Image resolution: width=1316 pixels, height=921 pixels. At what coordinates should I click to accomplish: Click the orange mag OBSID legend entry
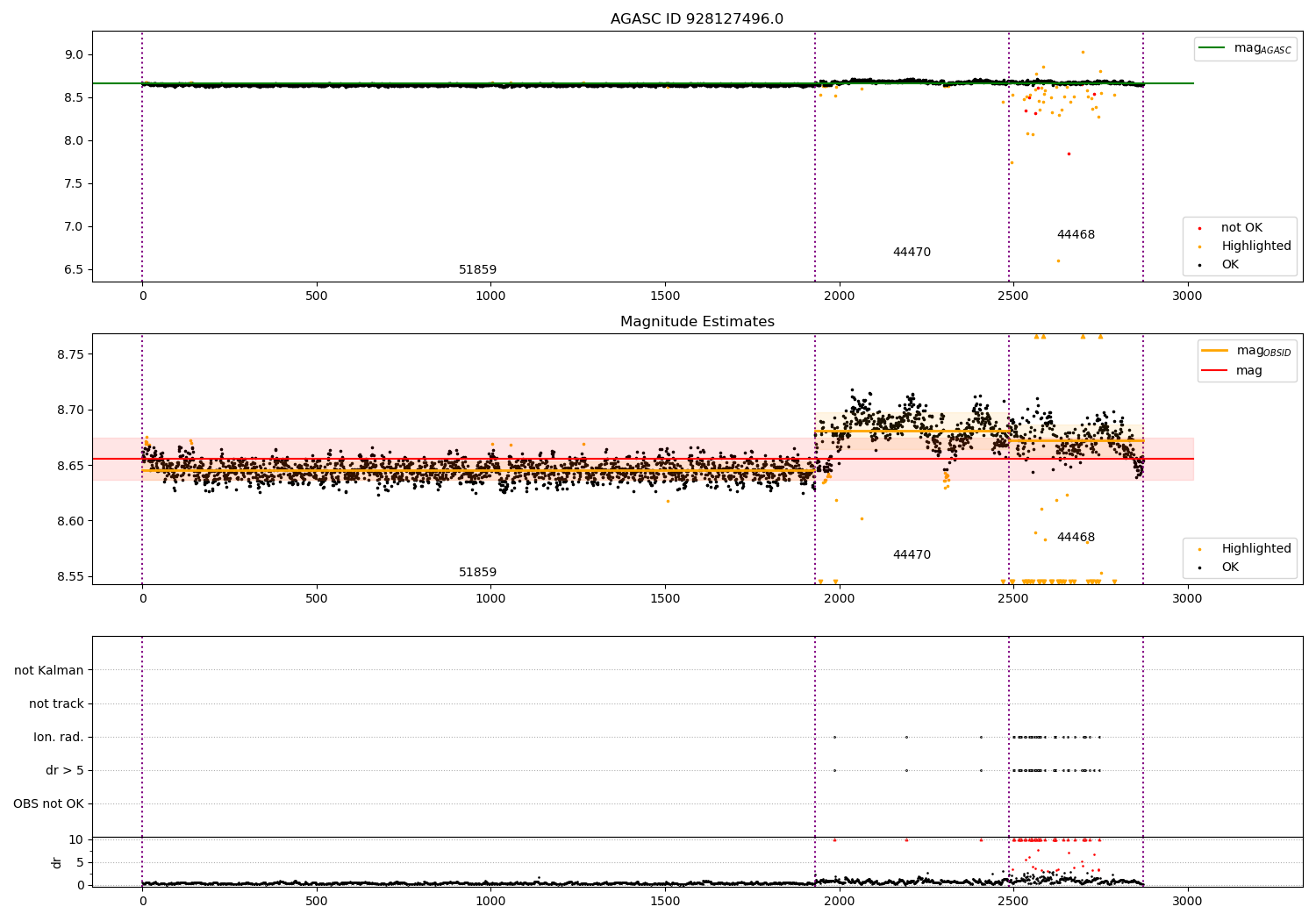1247,351
